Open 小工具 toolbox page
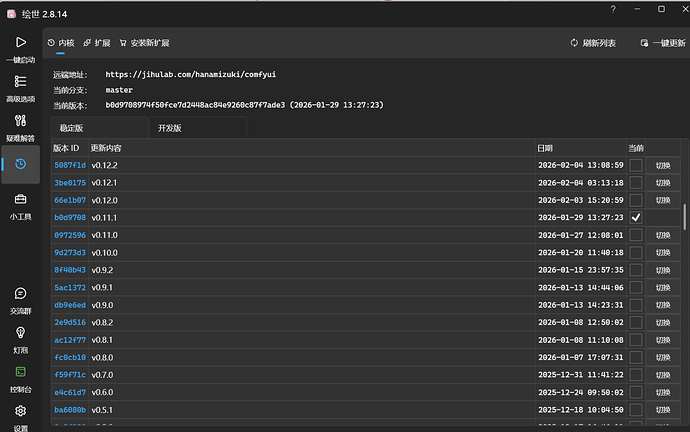Screen dimensions: 690x432 (x=20, y=206)
